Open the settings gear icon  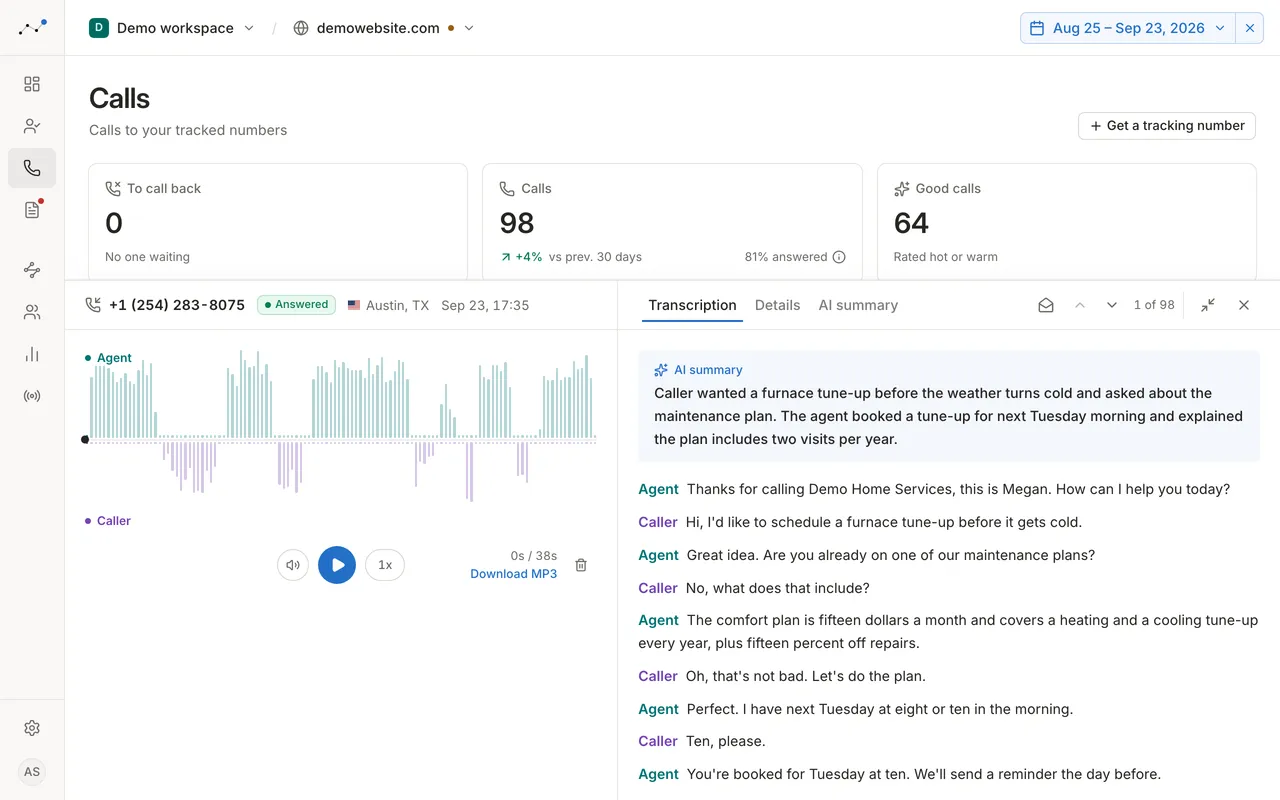(x=32, y=728)
